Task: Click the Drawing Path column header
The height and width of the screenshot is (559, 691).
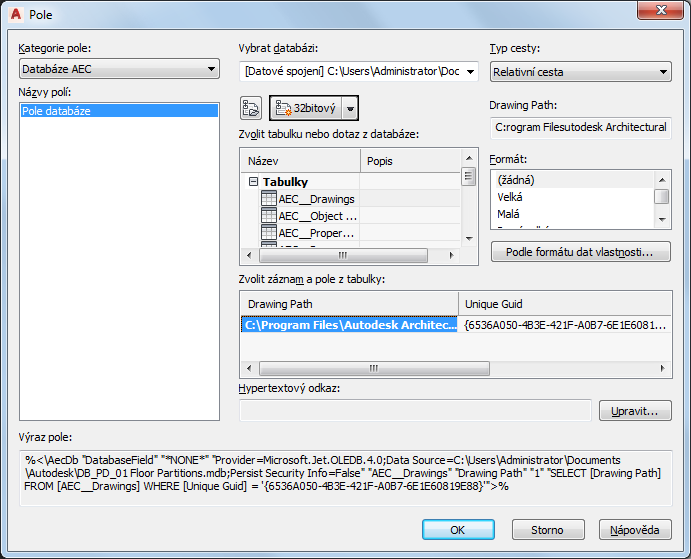Action: tap(349, 304)
